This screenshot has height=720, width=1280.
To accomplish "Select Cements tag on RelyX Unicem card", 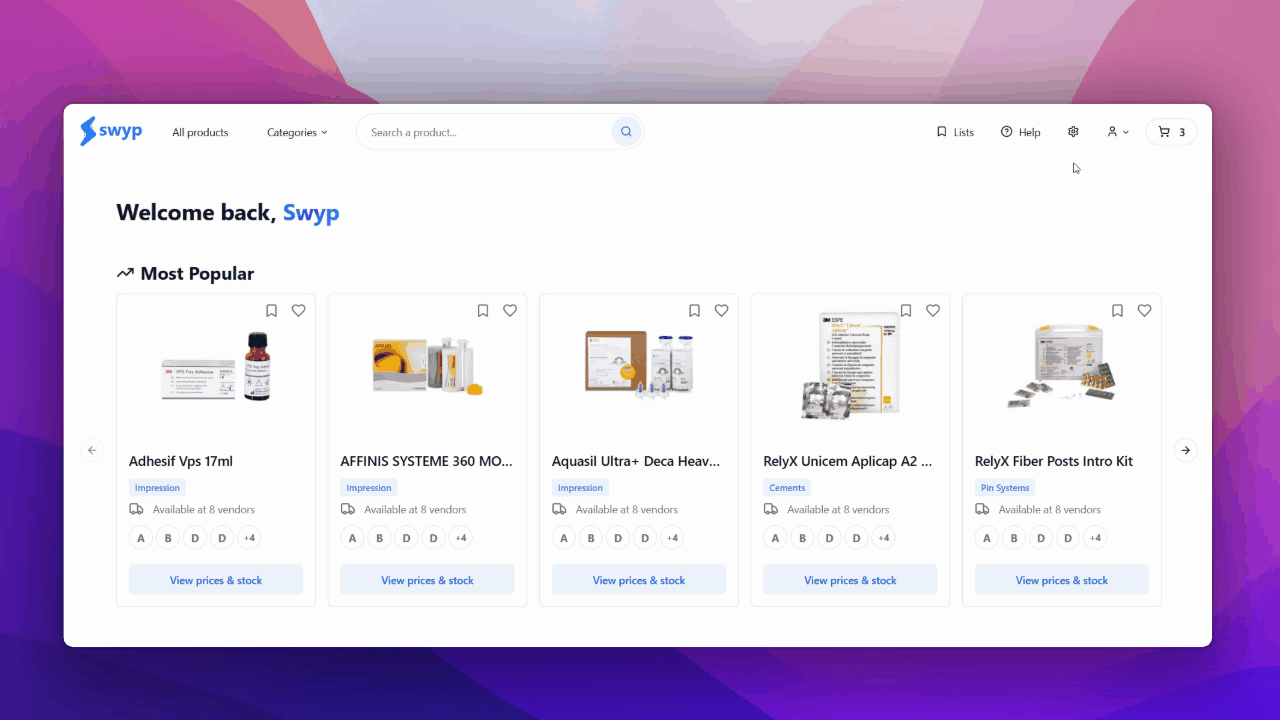I will [x=787, y=488].
